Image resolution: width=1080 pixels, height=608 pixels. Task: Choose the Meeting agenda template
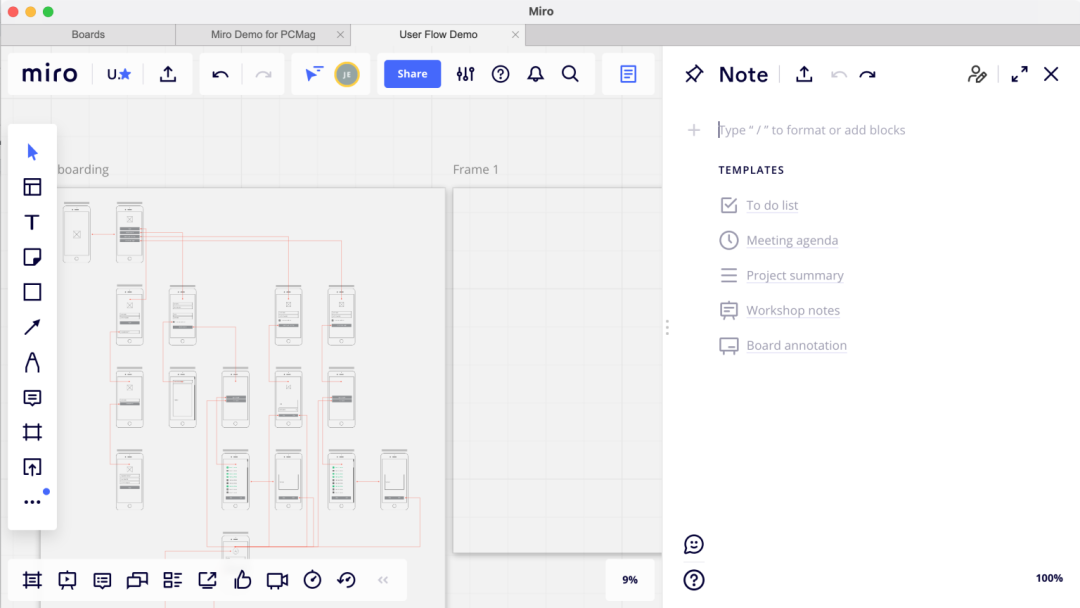click(x=792, y=241)
